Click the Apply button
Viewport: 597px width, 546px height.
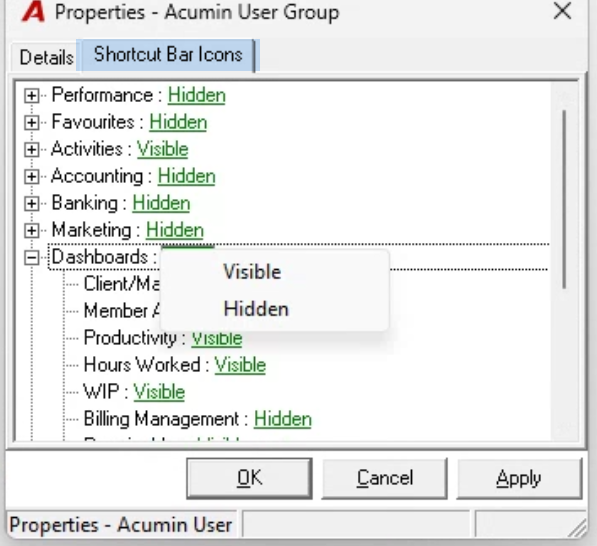[x=519, y=478]
